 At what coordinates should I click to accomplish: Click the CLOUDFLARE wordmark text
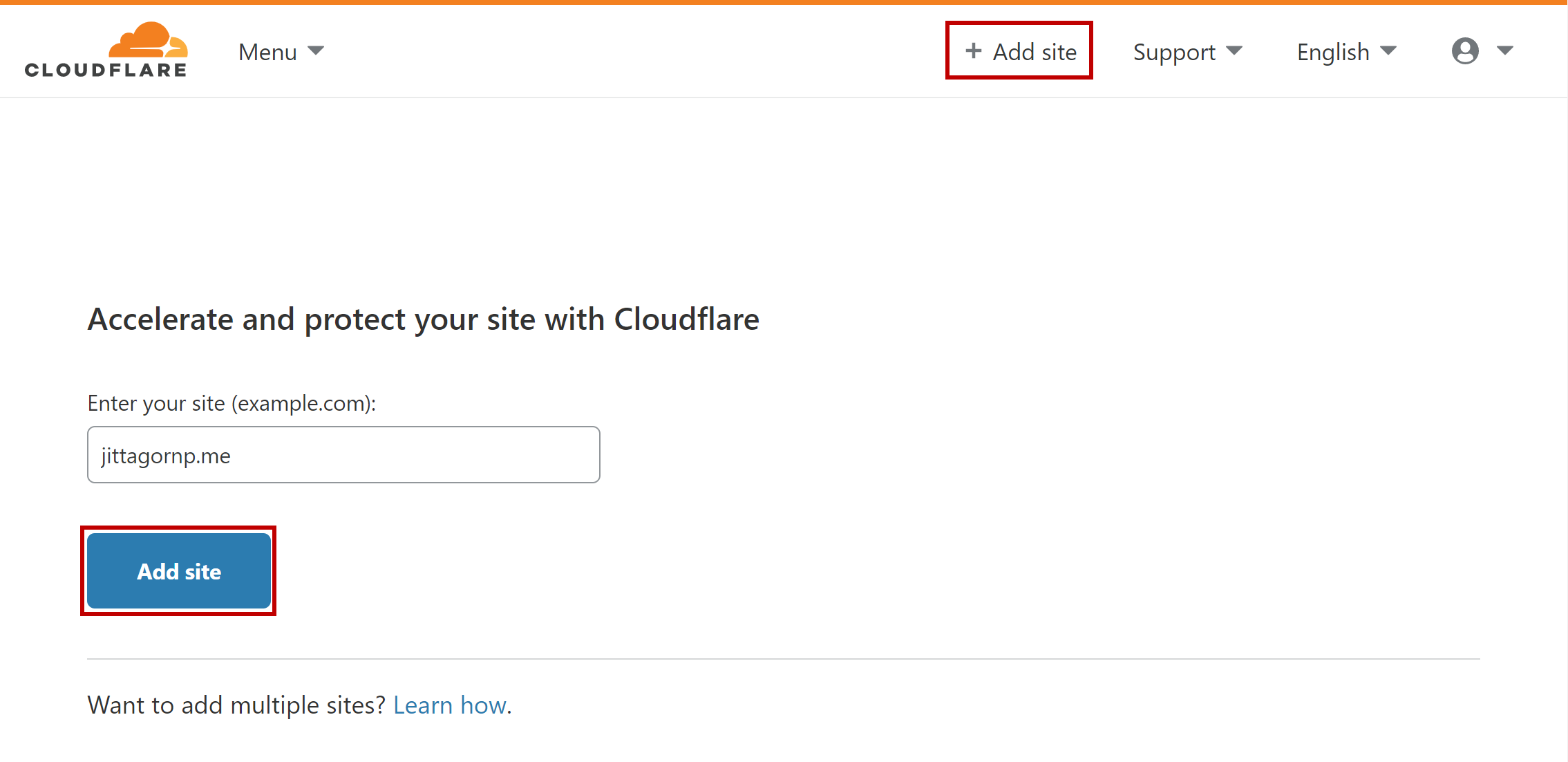pos(106,70)
